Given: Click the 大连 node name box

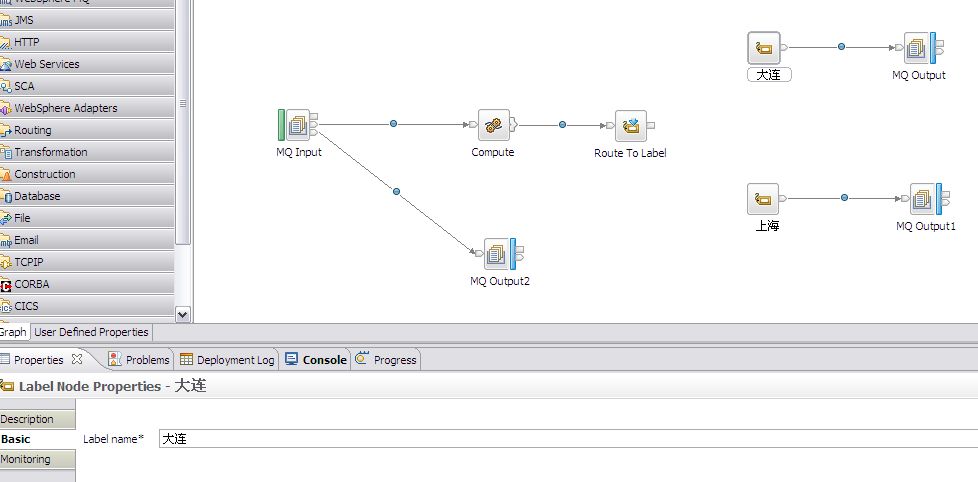Looking at the screenshot, I should pyautogui.click(x=769, y=75).
